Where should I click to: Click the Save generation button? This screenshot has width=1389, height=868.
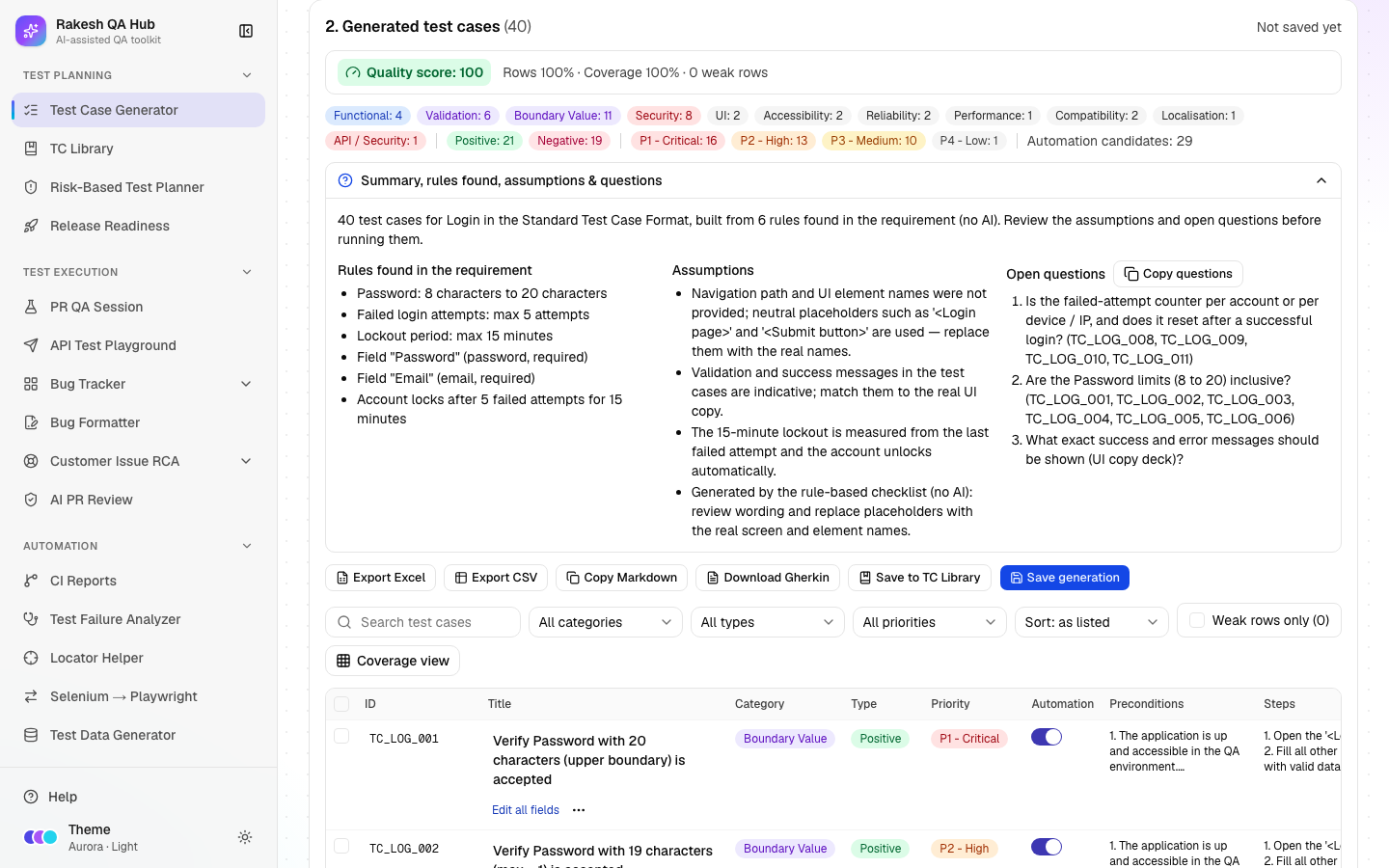1064,578
